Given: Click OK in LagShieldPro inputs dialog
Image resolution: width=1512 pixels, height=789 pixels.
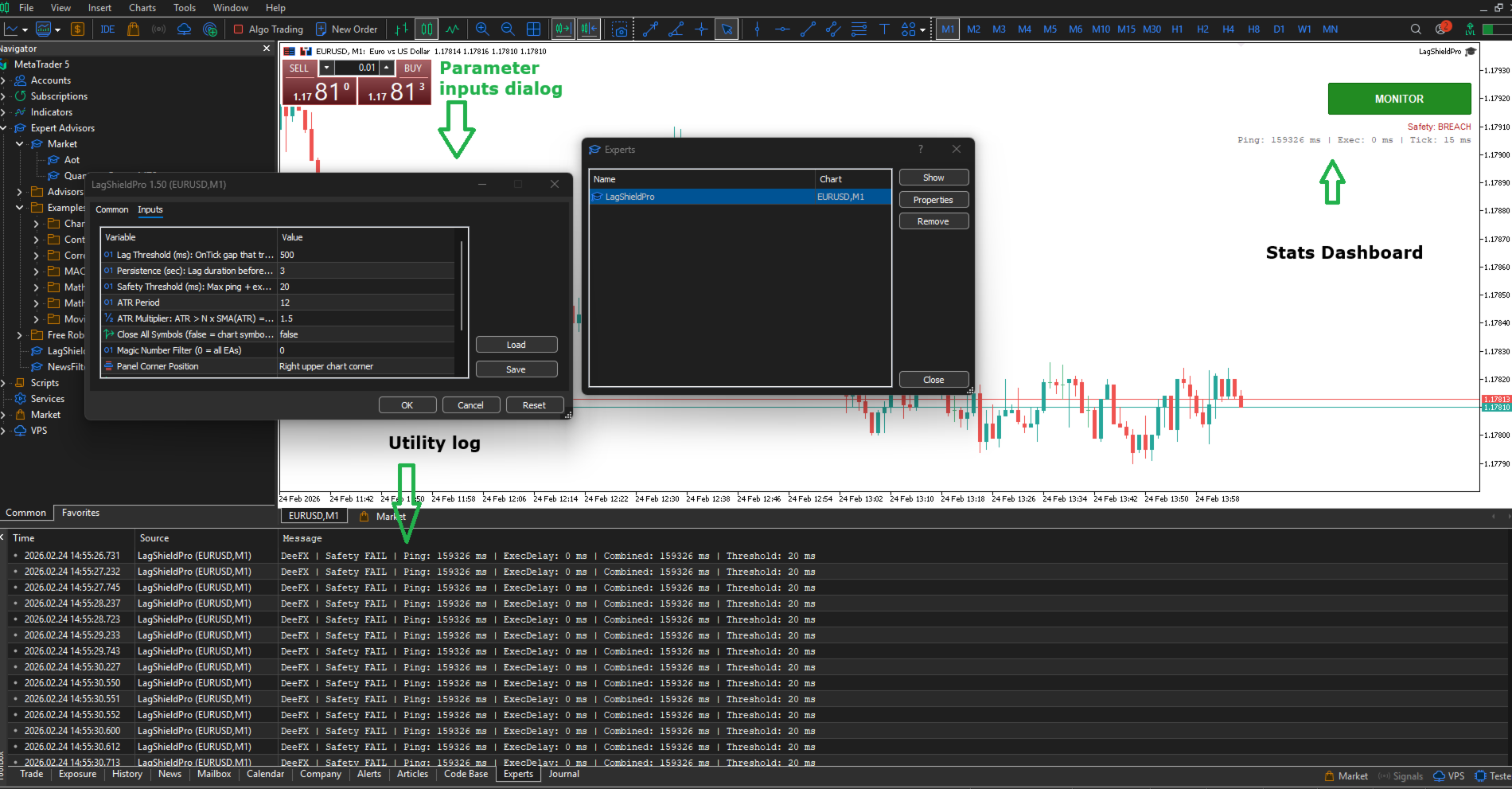Looking at the screenshot, I should pos(407,405).
